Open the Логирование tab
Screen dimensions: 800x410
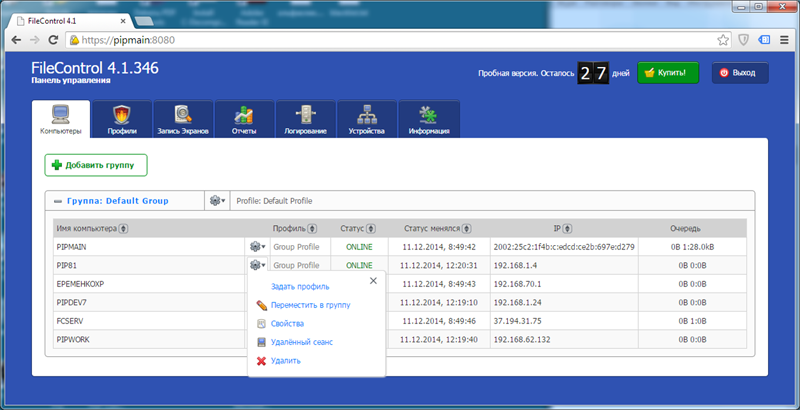tap(305, 119)
